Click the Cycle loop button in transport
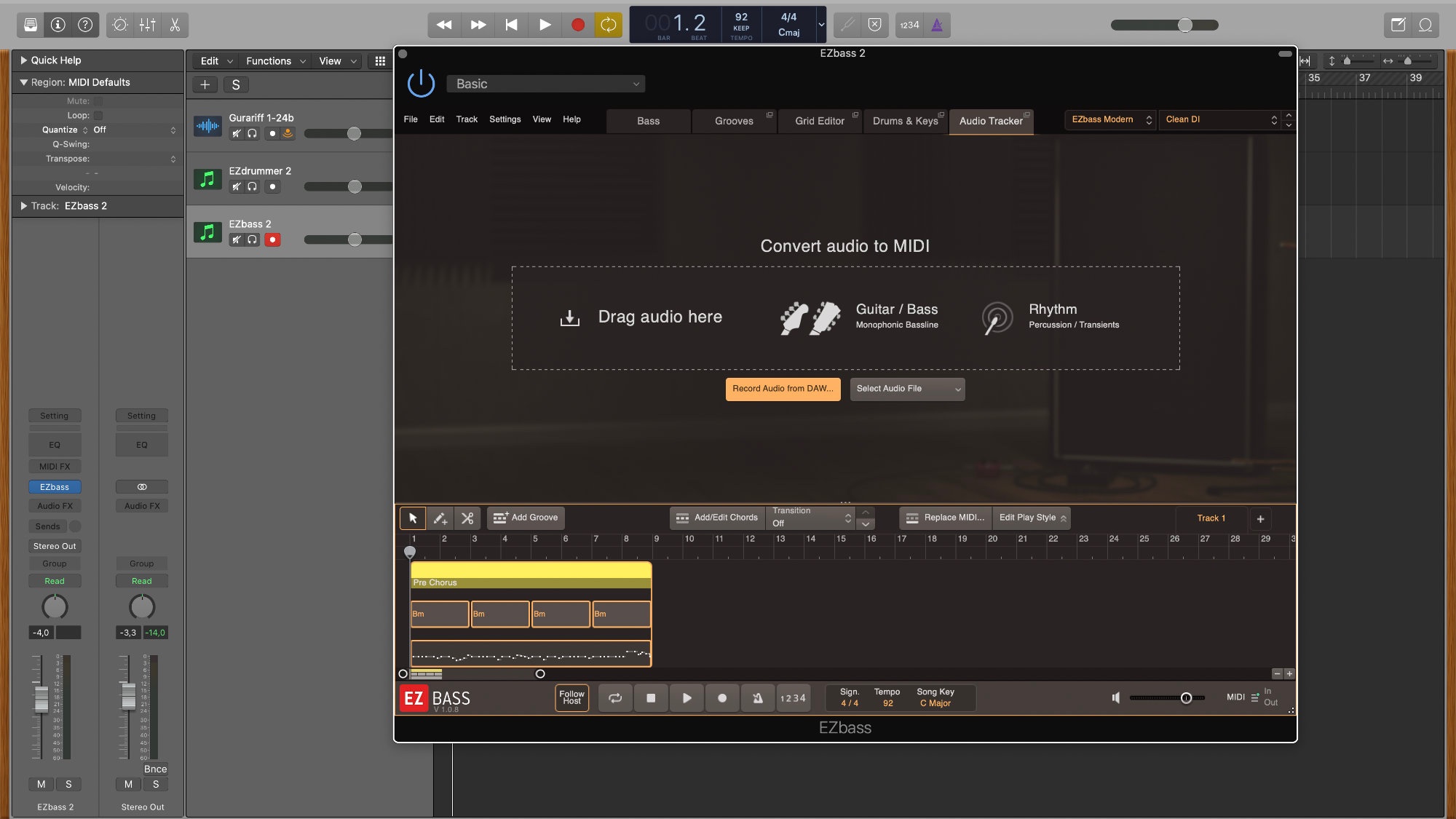This screenshot has height=819, width=1456. [608, 25]
